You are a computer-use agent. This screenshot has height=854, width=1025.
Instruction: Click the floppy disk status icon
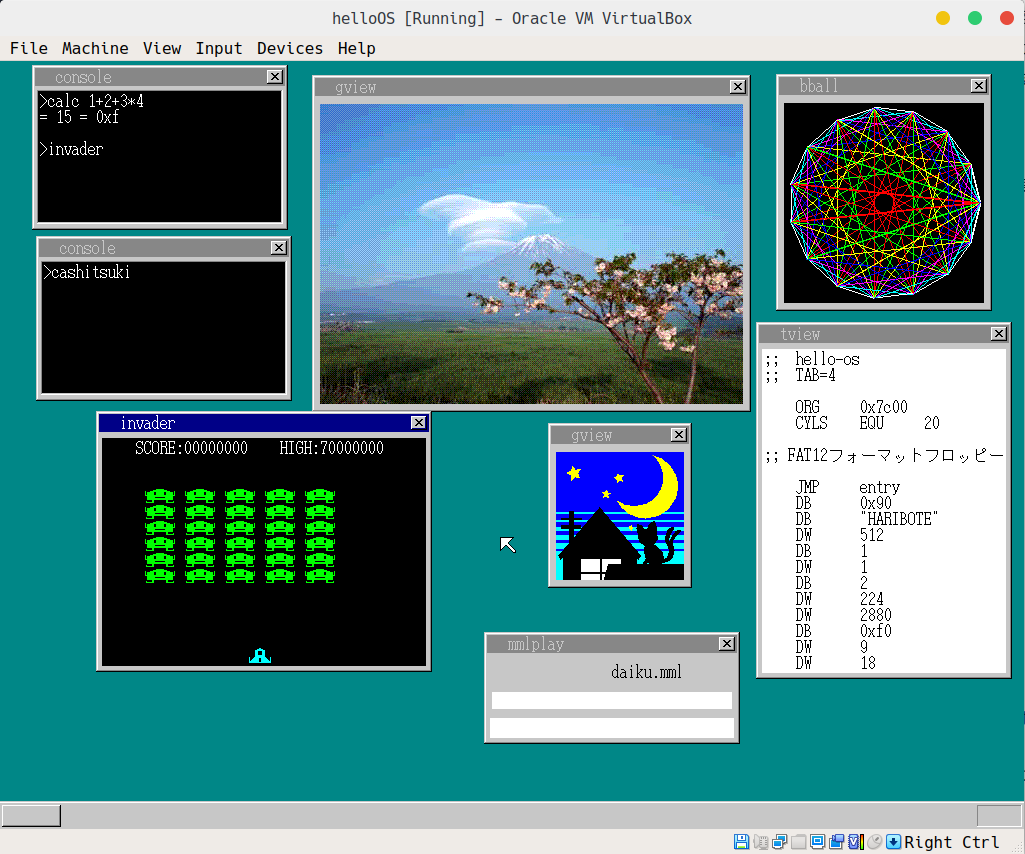coord(741,842)
